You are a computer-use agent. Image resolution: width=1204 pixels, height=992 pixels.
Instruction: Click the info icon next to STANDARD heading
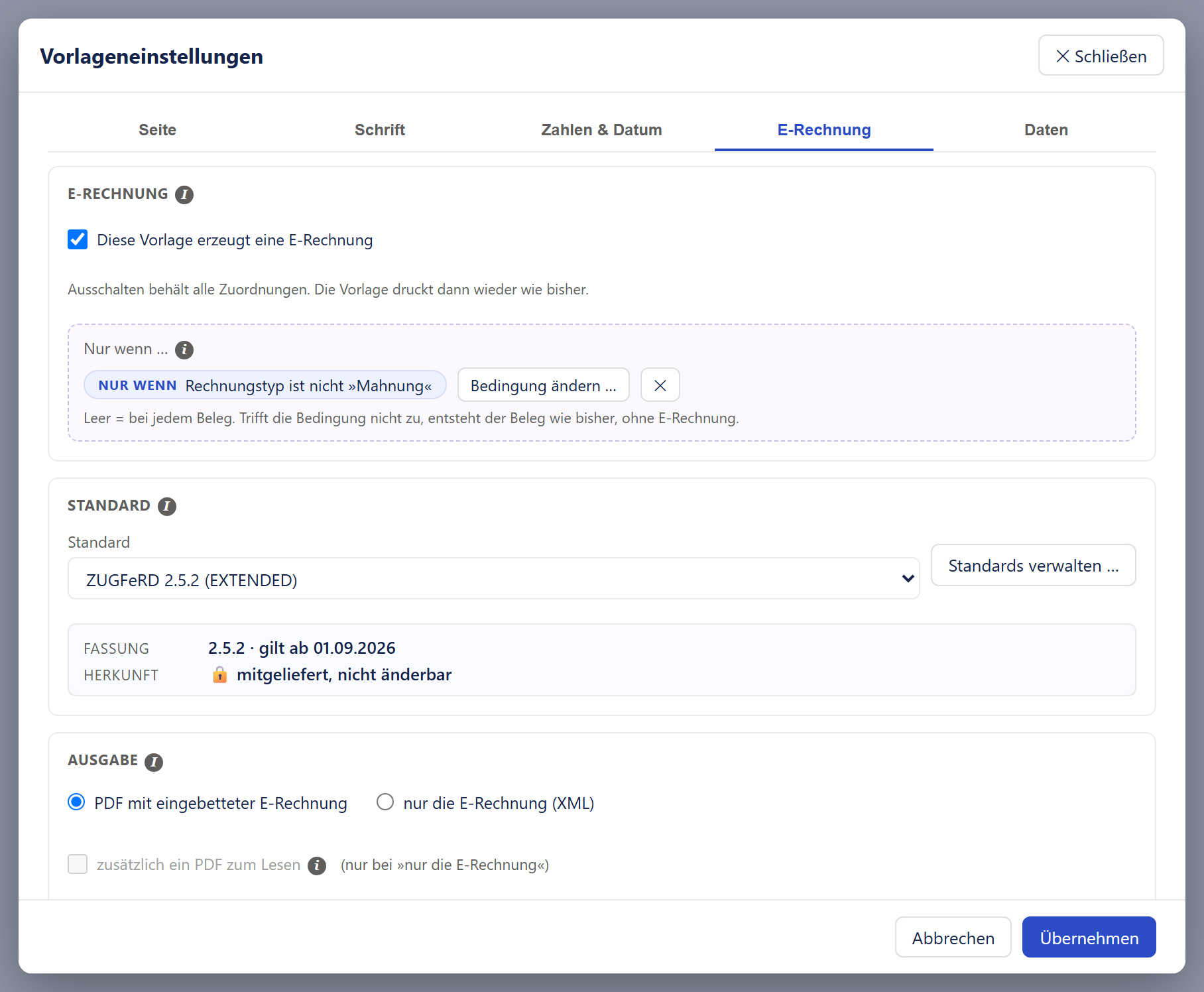pos(167,507)
